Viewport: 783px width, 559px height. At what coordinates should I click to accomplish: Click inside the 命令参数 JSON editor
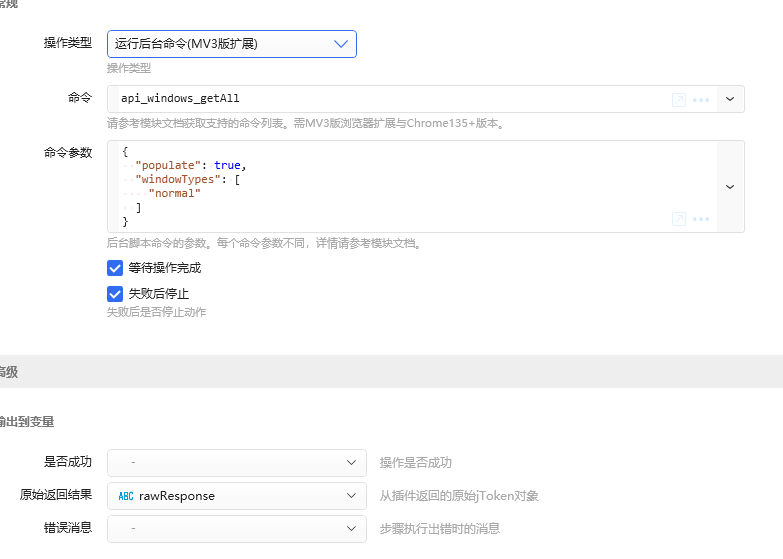tap(390, 187)
